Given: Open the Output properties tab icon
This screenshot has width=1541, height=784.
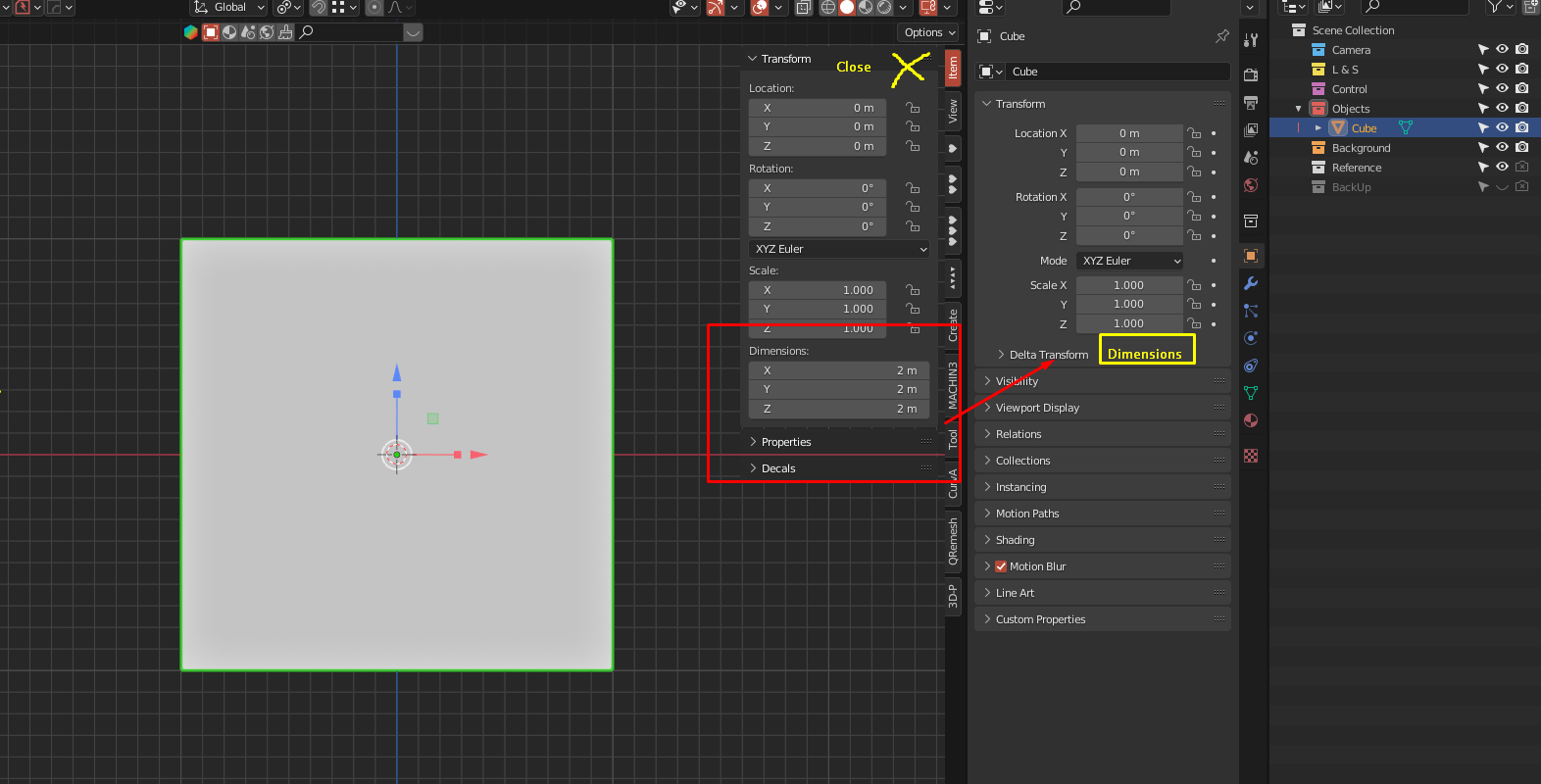Looking at the screenshot, I should tap(1251, 103).
